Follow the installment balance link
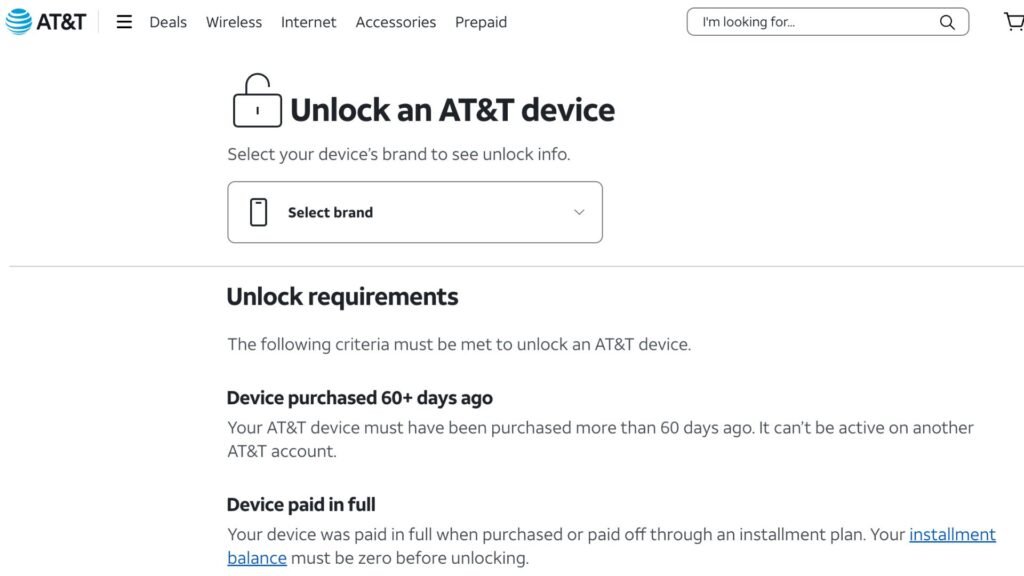The image size is (1024, 576). [x=951, y=534]
